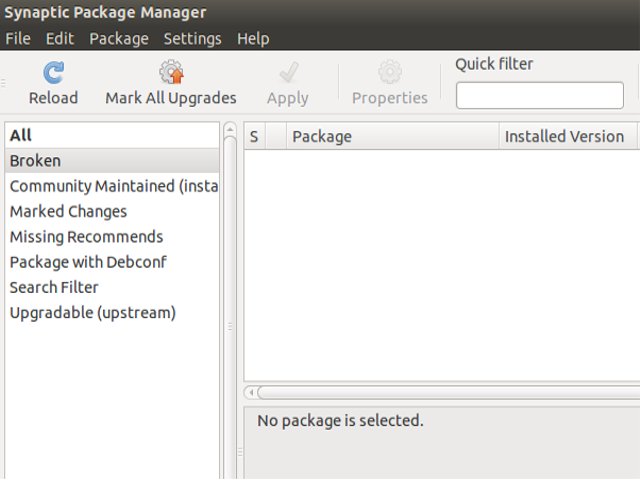The width and height of the screenshot is (640, 480).
Task: Open the Edit menu
Action: point(60,39)
